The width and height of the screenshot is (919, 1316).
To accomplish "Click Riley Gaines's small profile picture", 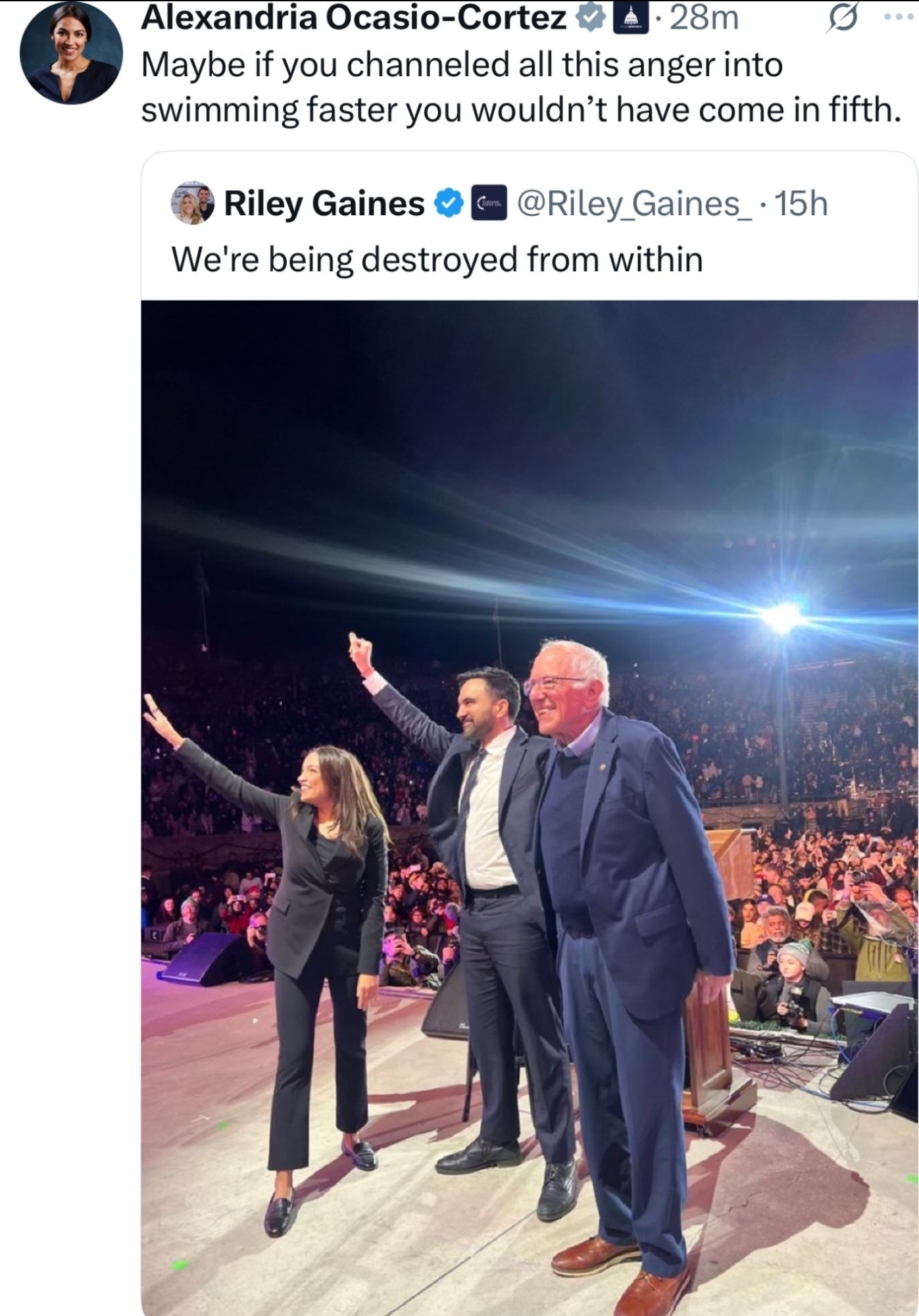I will pos(192,203).
